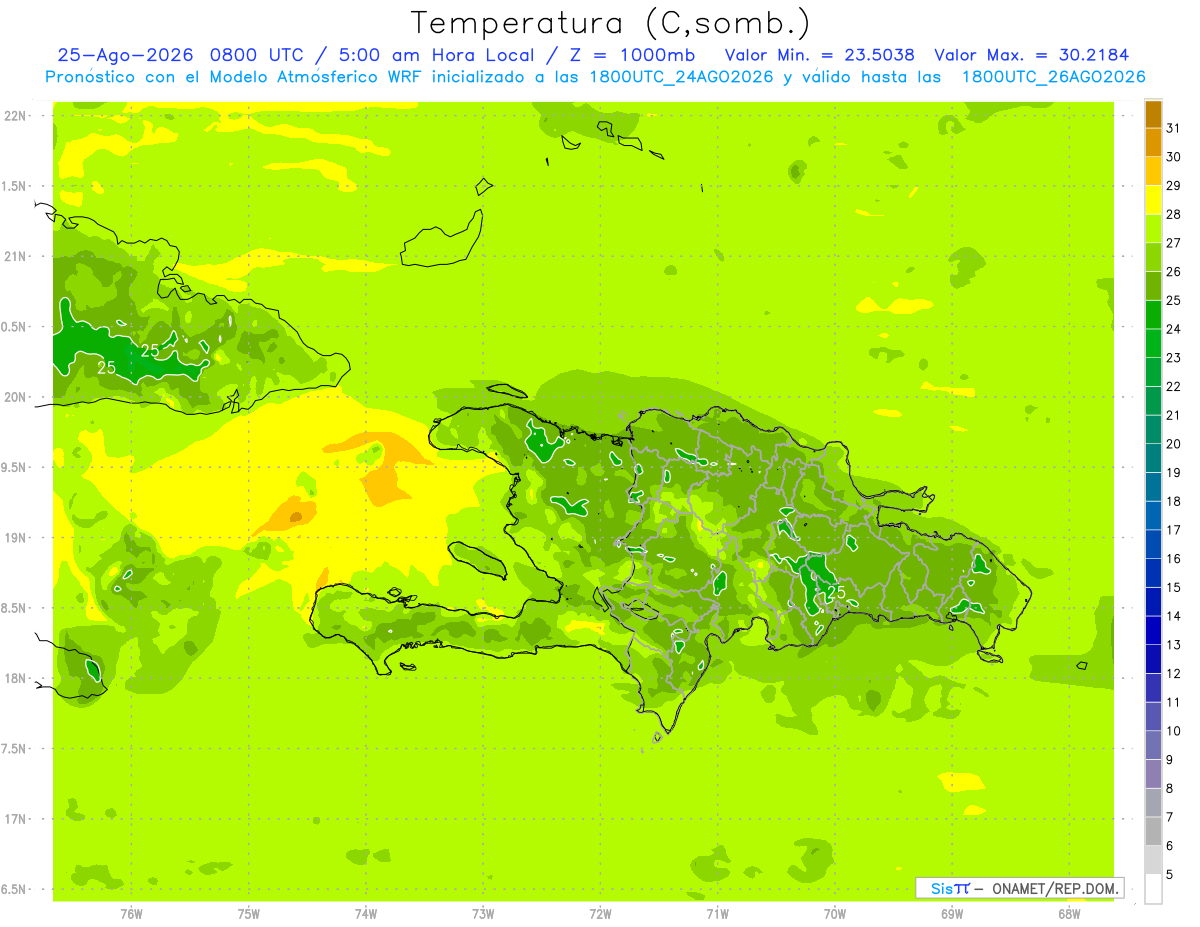Click the "0800 UTC" time in the header
The height and width of the screenshot is (927, 1200).
(x=260, y=55)
